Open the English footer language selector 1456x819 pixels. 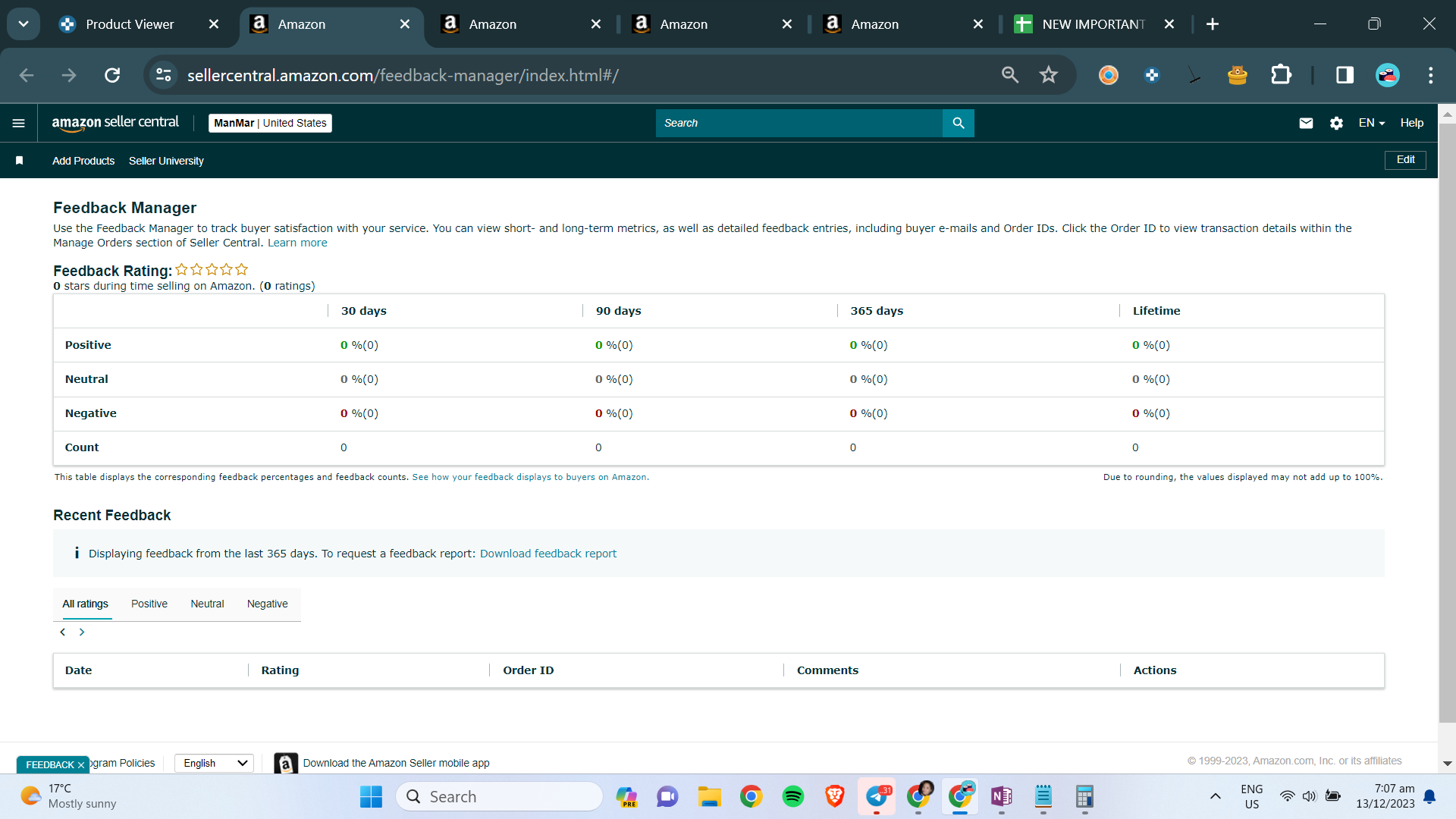214,764
